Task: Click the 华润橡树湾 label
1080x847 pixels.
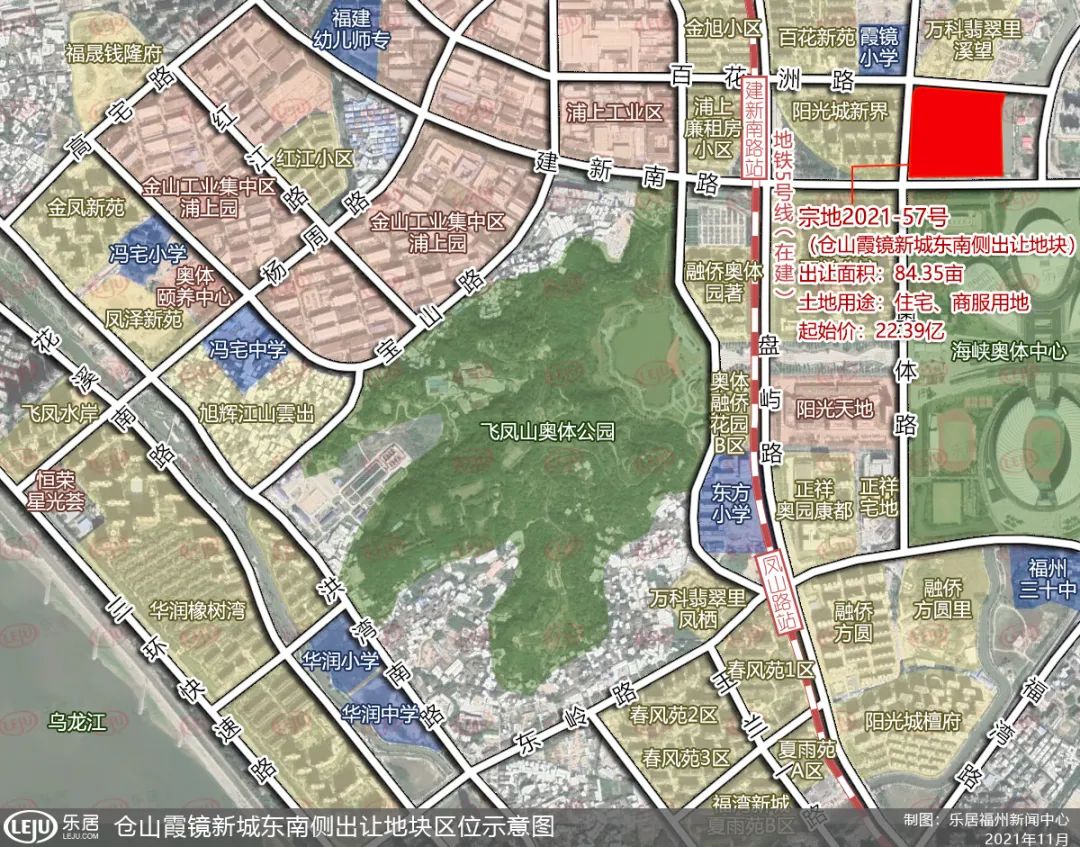Action: coord(198,610)
